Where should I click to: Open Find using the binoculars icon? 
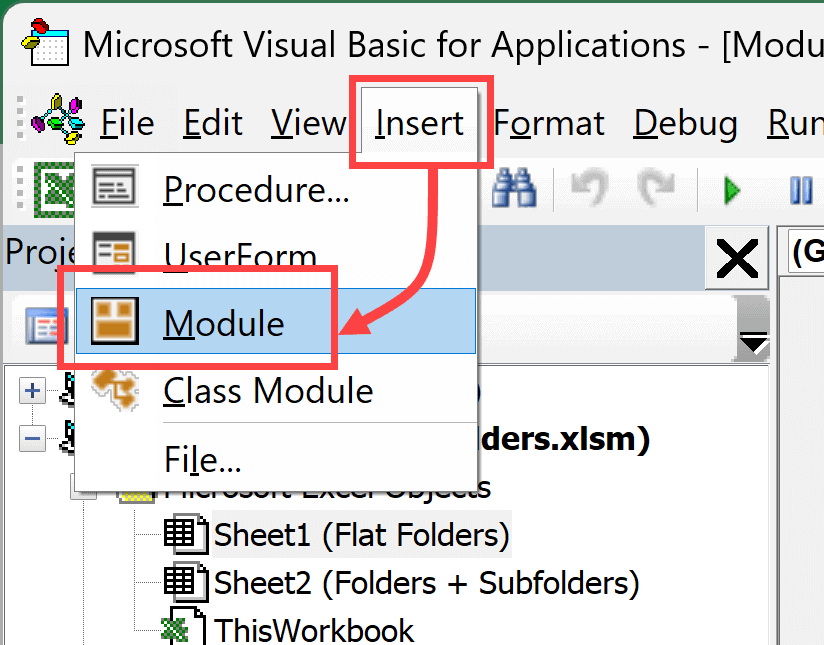(513, 190)
